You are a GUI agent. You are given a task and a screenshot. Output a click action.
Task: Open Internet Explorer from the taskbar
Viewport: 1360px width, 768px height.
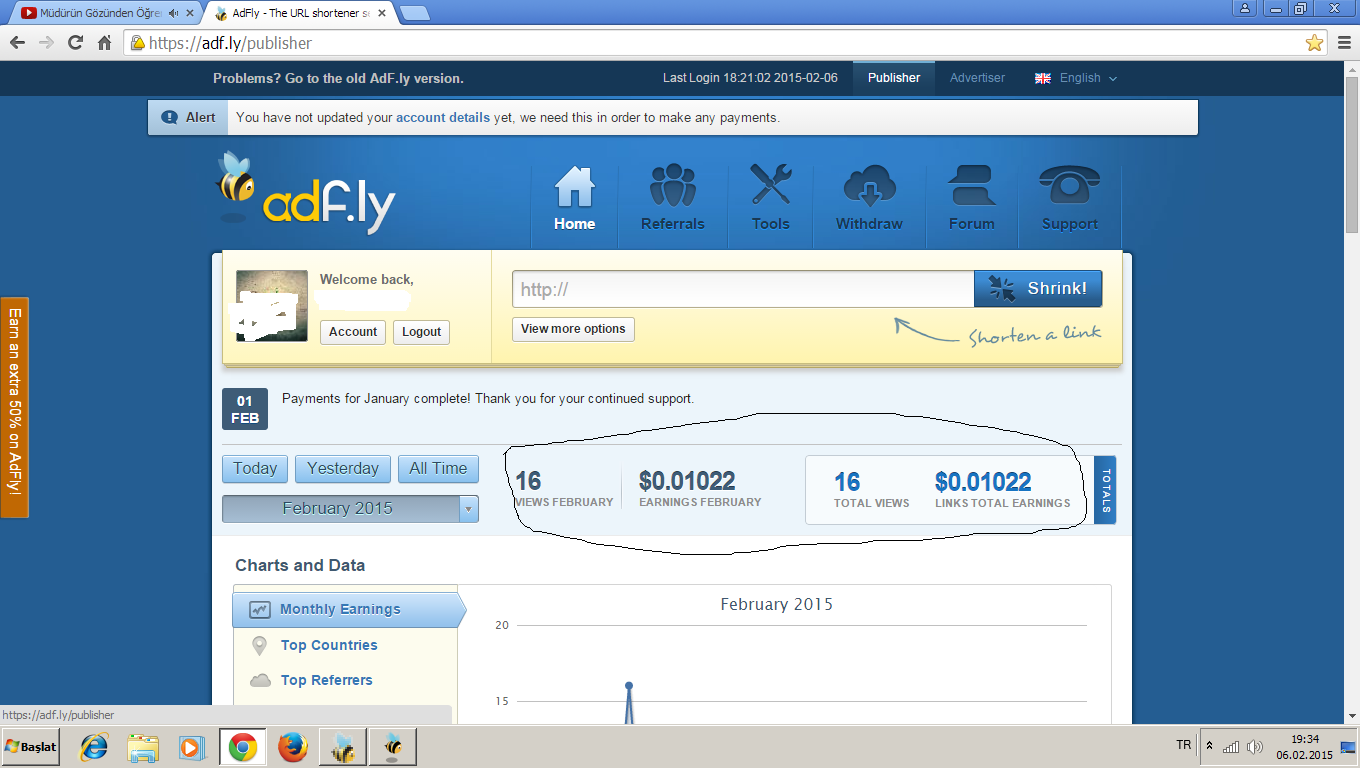pos(94,747)
